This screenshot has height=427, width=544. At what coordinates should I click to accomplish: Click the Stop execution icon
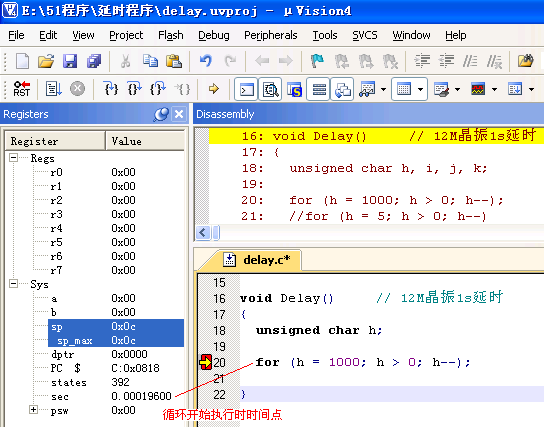pos(77,89)
